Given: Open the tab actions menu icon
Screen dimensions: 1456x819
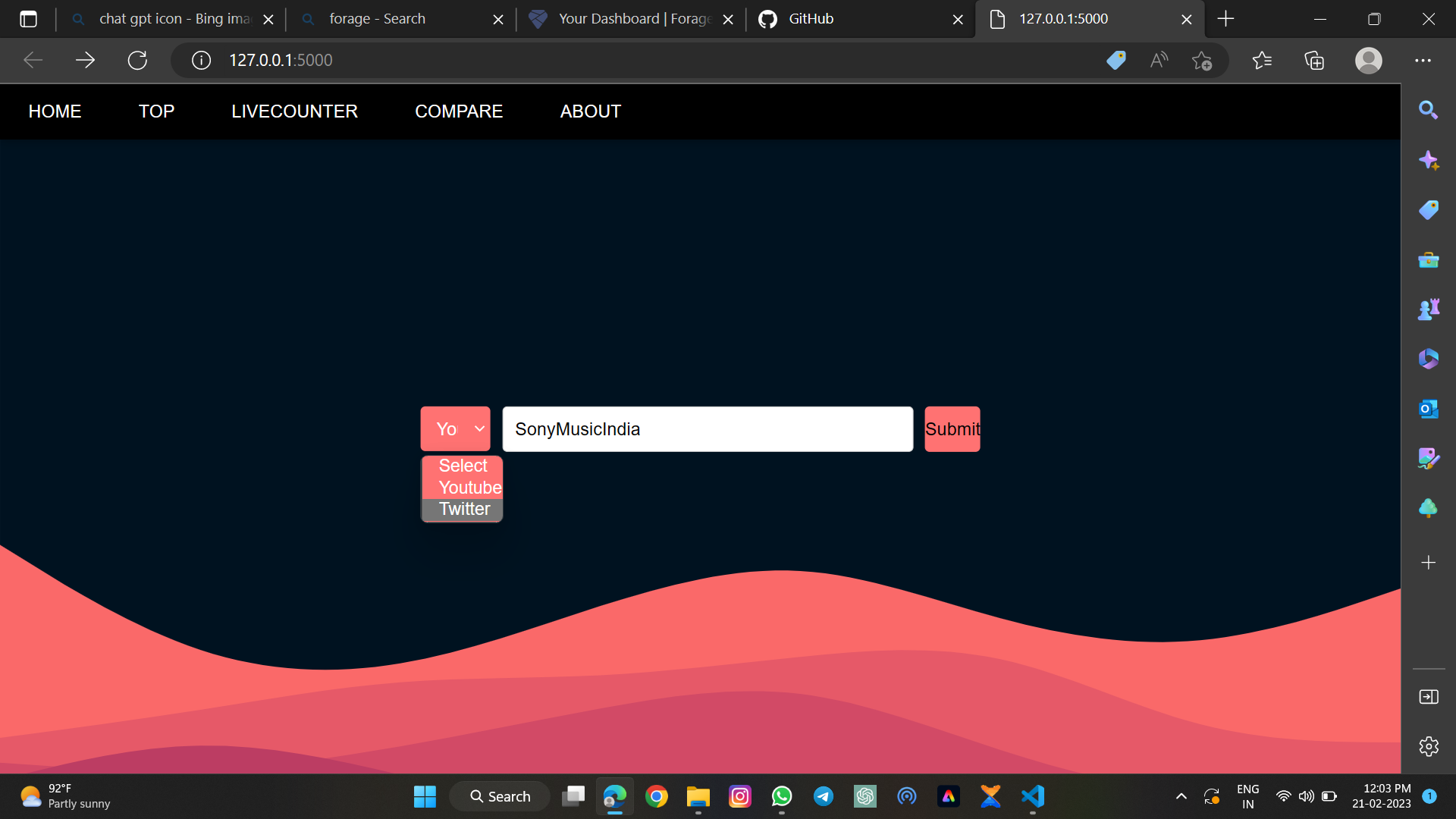Looking at the screenshot, I should pos(28,19).
